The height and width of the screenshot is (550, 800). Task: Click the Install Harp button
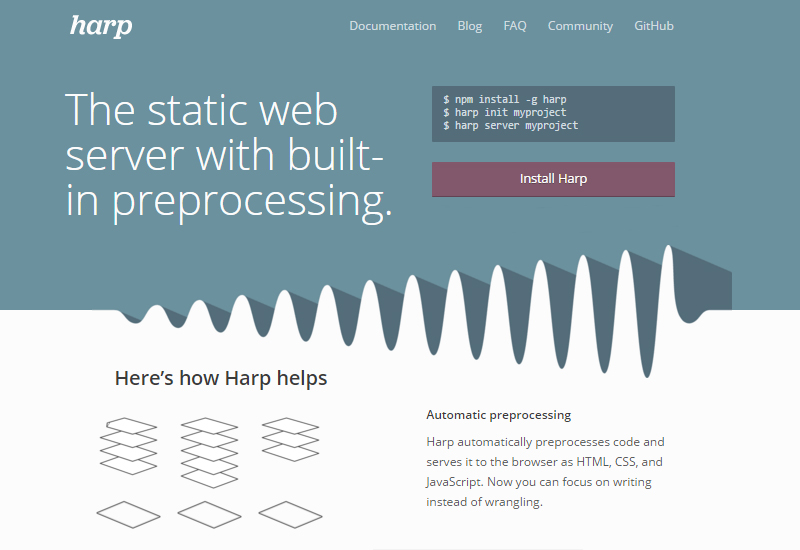[553, 179]
